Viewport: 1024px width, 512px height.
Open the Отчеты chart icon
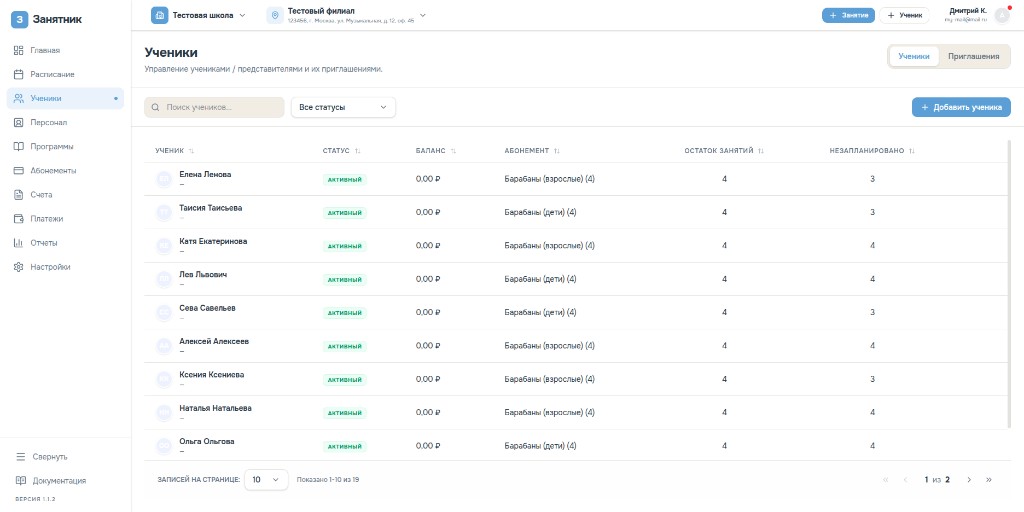coord(19,243)
